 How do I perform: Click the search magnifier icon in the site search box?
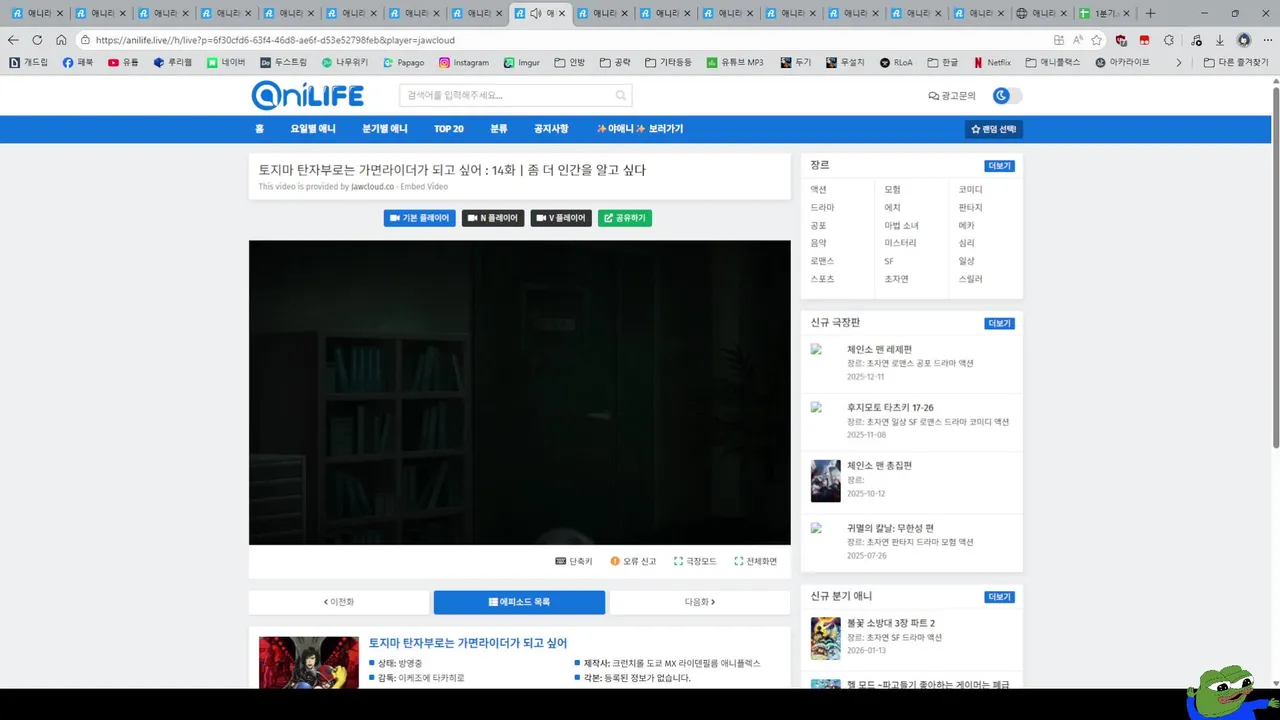[620, 96]
